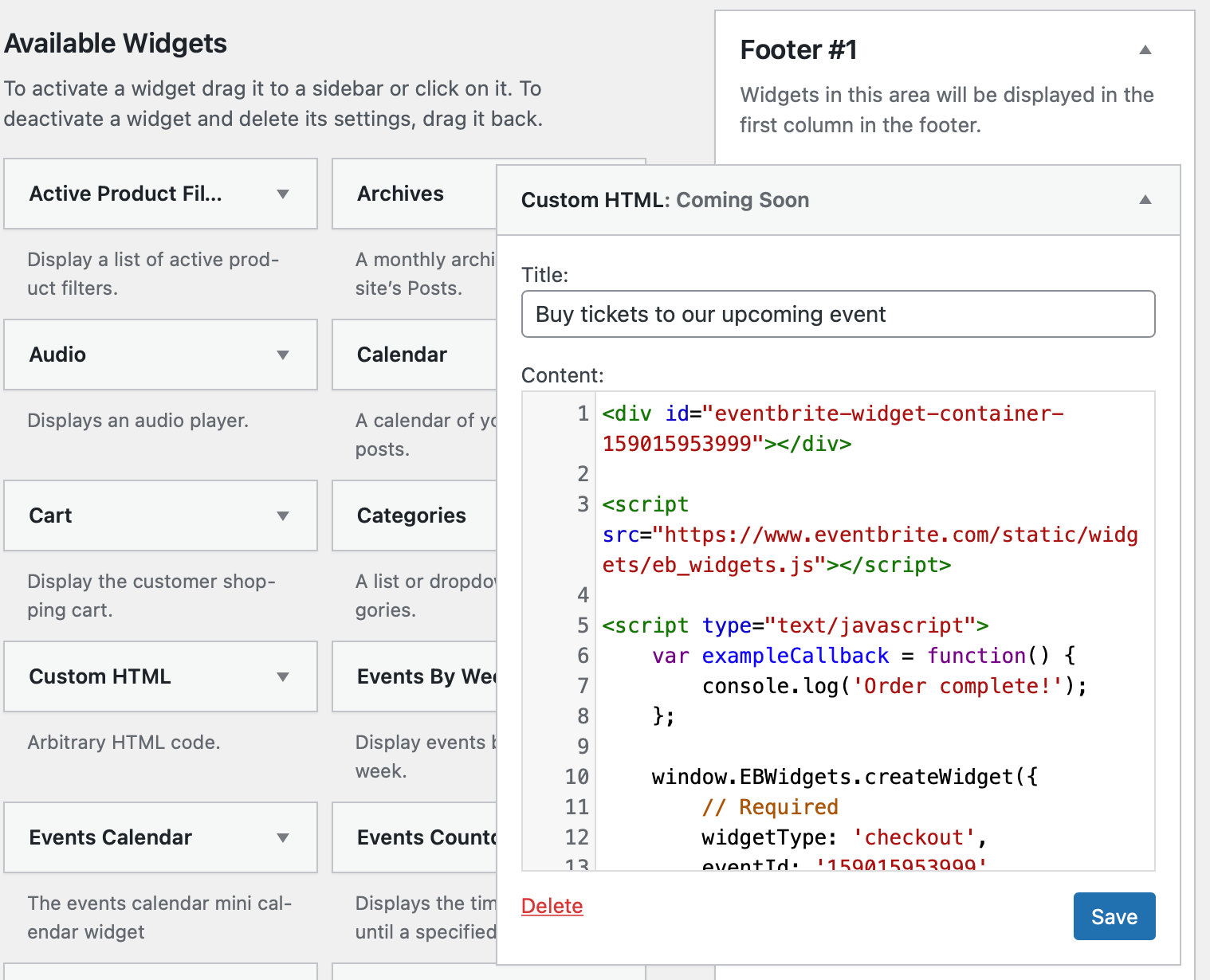
Task: Expand the Events Calendar widget arrow
Action: tap(283, 837)
